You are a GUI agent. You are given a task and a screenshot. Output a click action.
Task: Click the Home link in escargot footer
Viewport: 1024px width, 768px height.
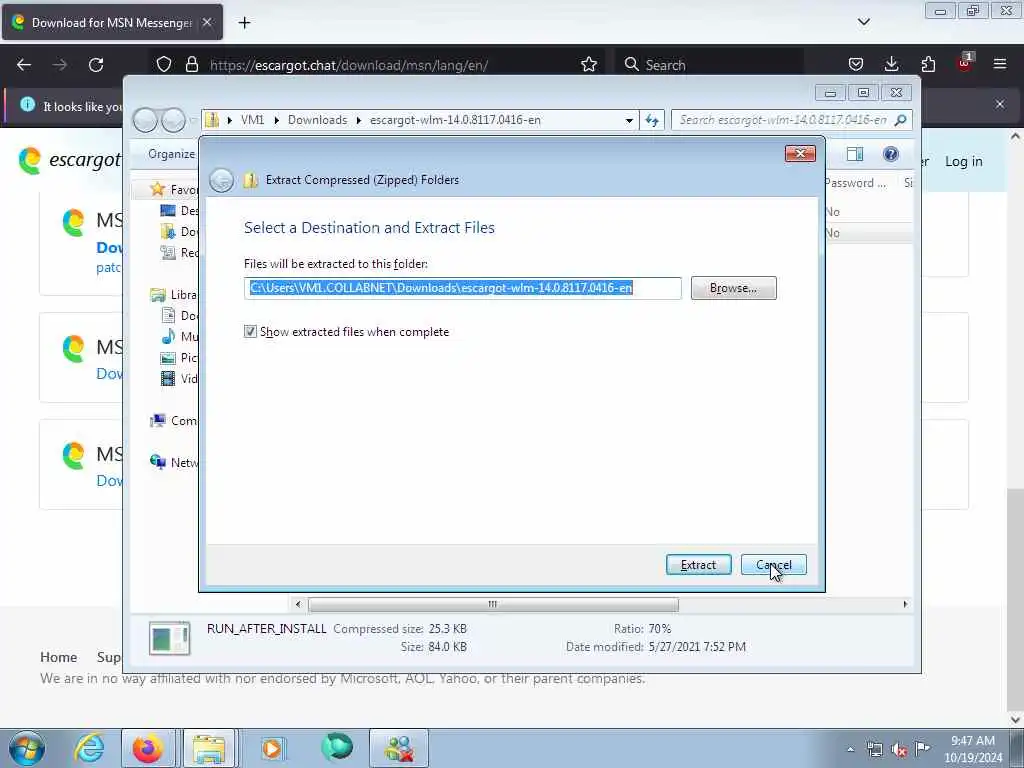coord(59,657)
